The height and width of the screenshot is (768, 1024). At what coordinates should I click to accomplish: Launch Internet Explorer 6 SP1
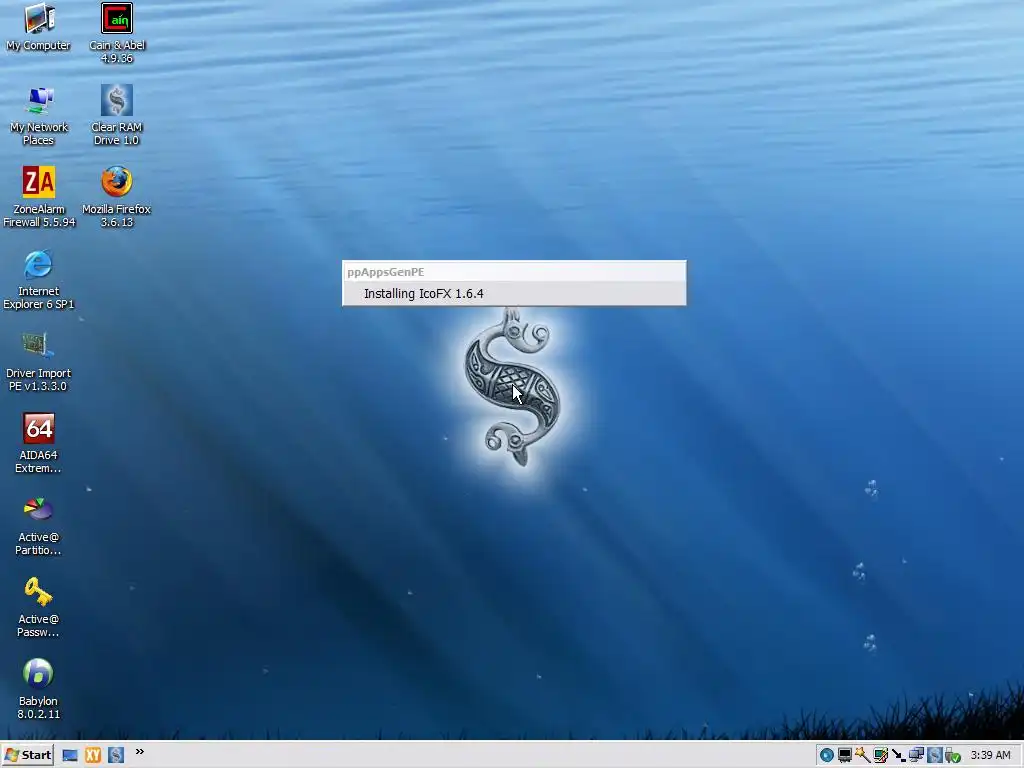pos(39,280)
